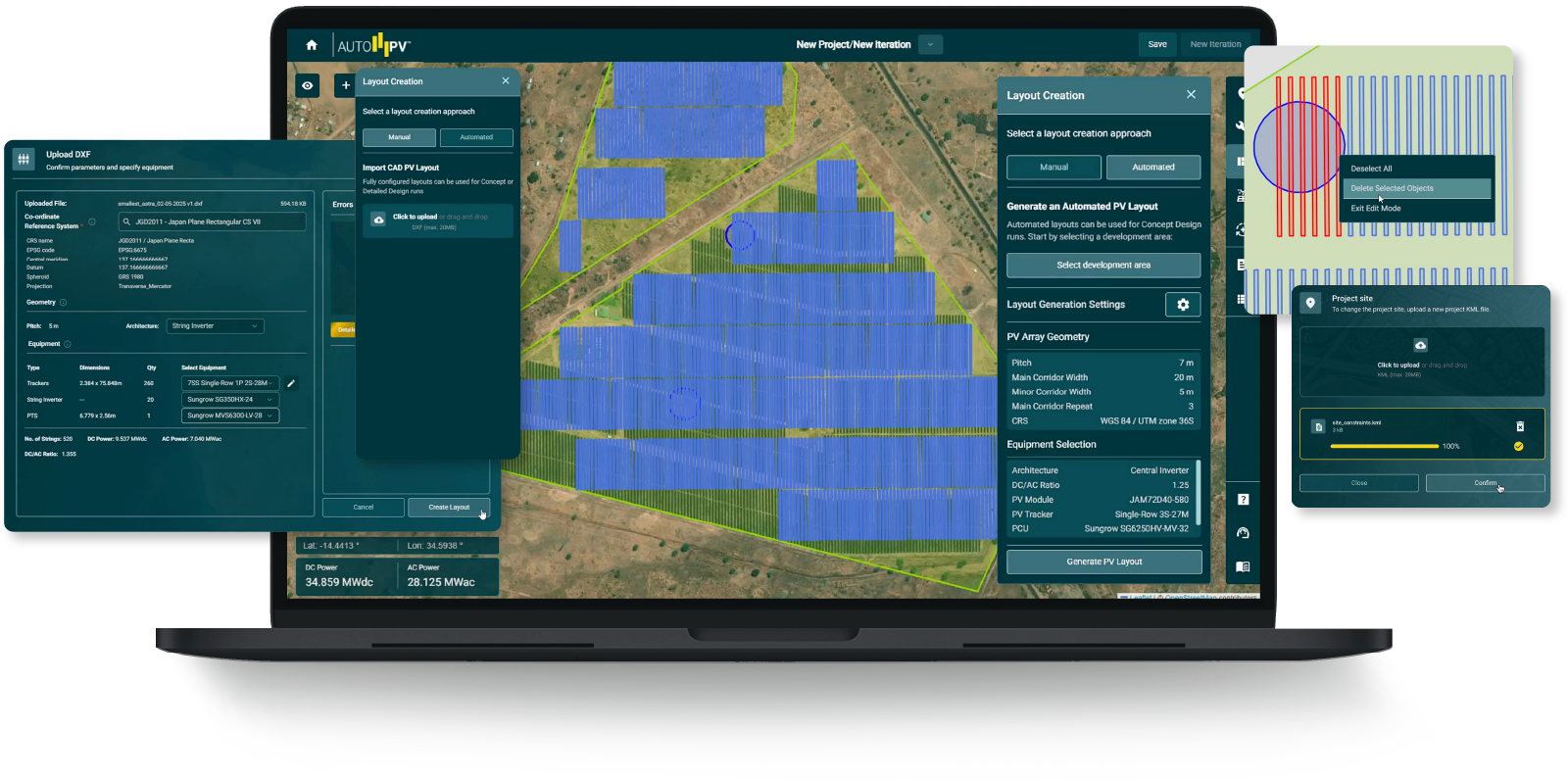The height and width of the screenshot is (783, 1568).
Task: Open layout generation settings gear
Action: [1183, 305]
